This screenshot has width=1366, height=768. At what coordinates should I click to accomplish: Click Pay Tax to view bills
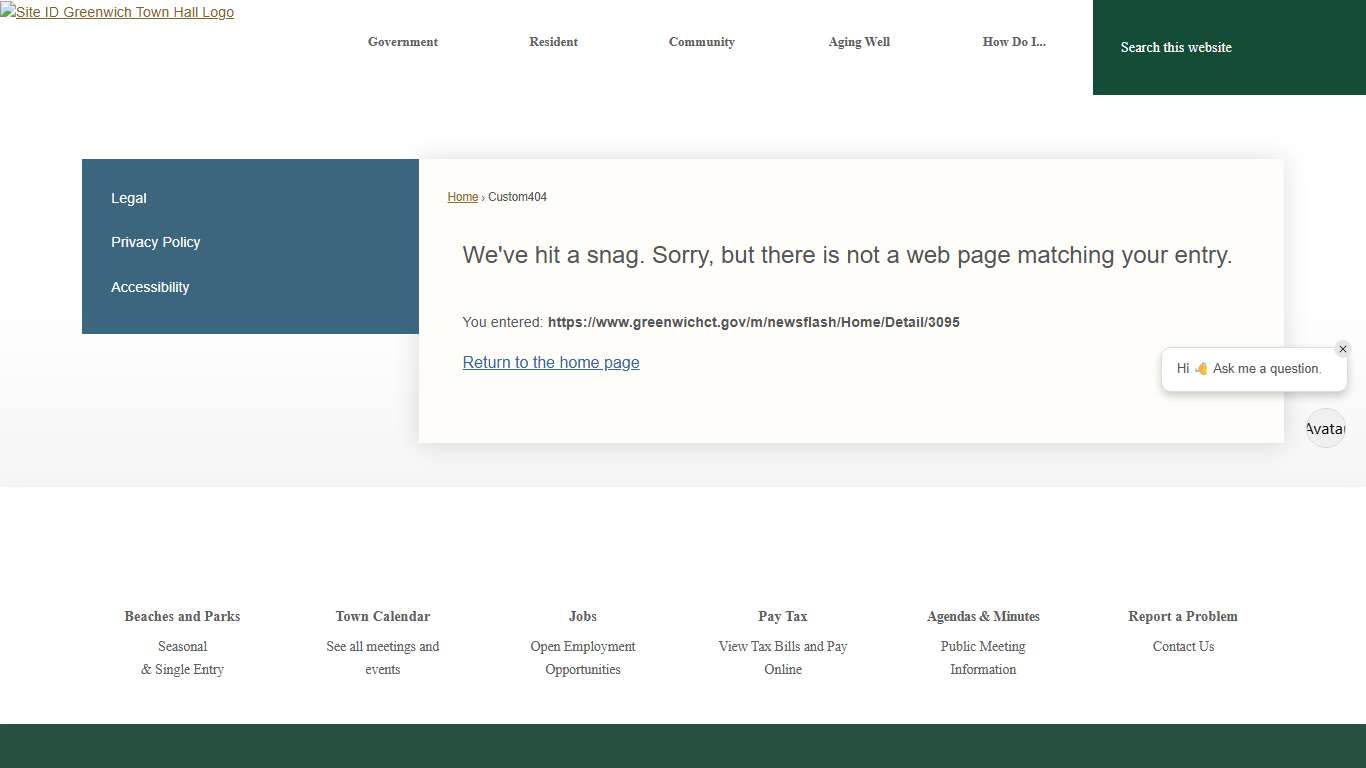[x=782, y=616]
